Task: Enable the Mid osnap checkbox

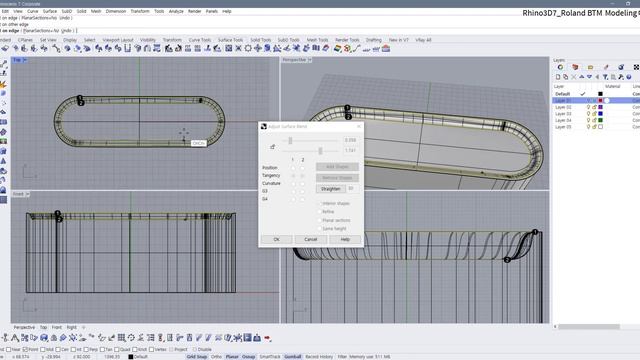Action: point(43,349)
